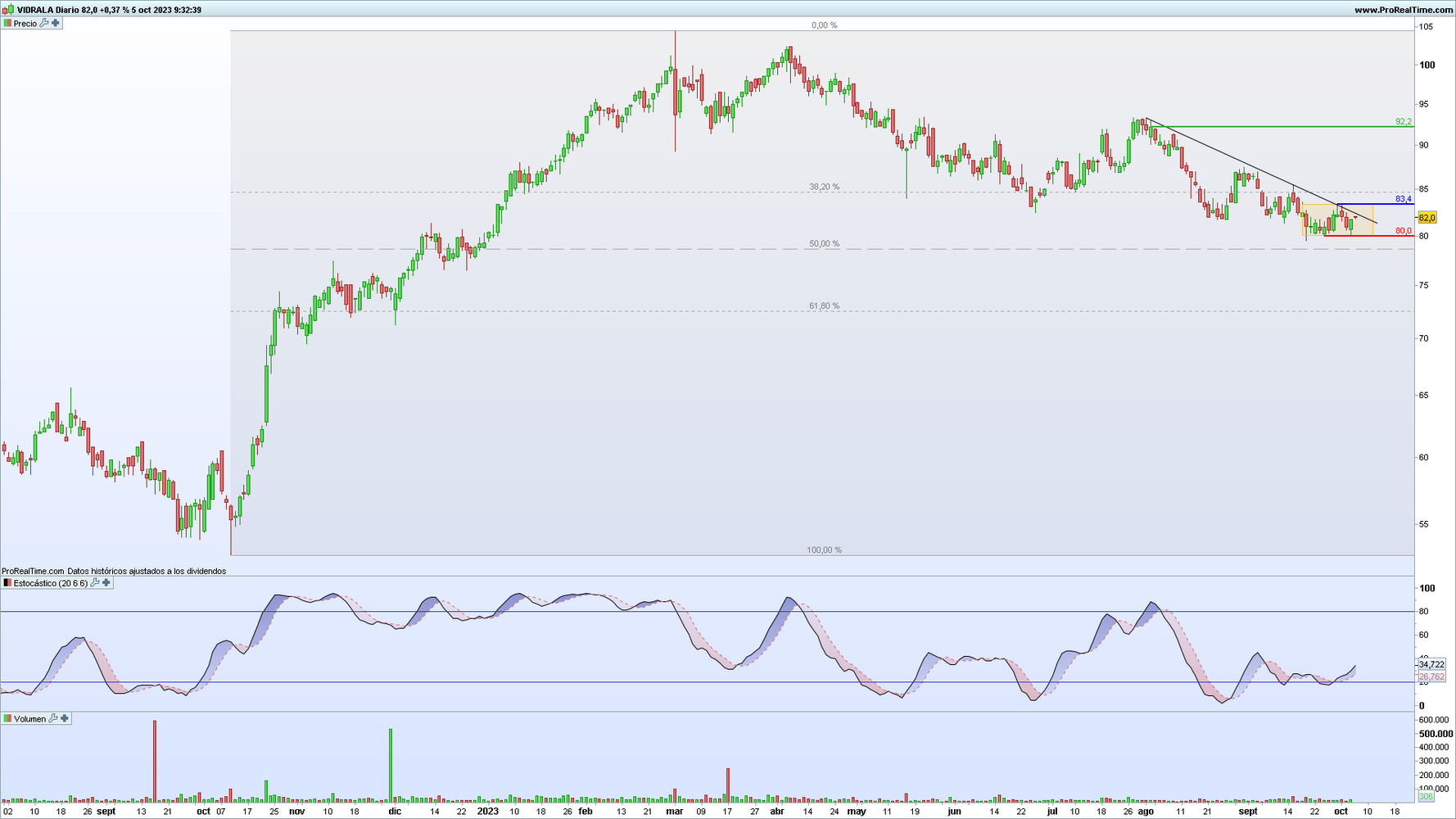Click the tall green volume bar near dic

[391, 765]
